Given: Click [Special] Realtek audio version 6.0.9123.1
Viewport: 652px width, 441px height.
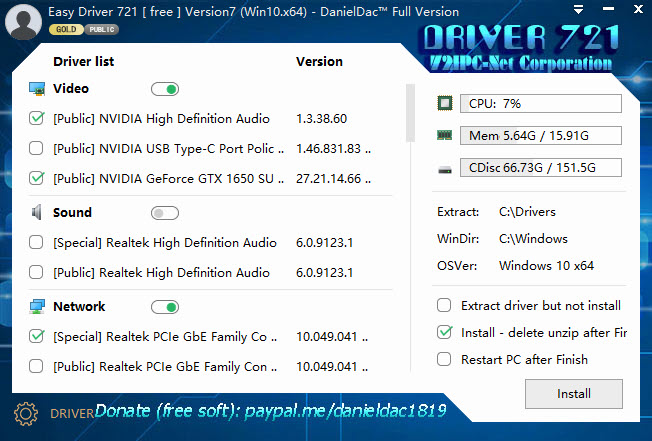Looking at the screenshot, I should coord(324,243).
